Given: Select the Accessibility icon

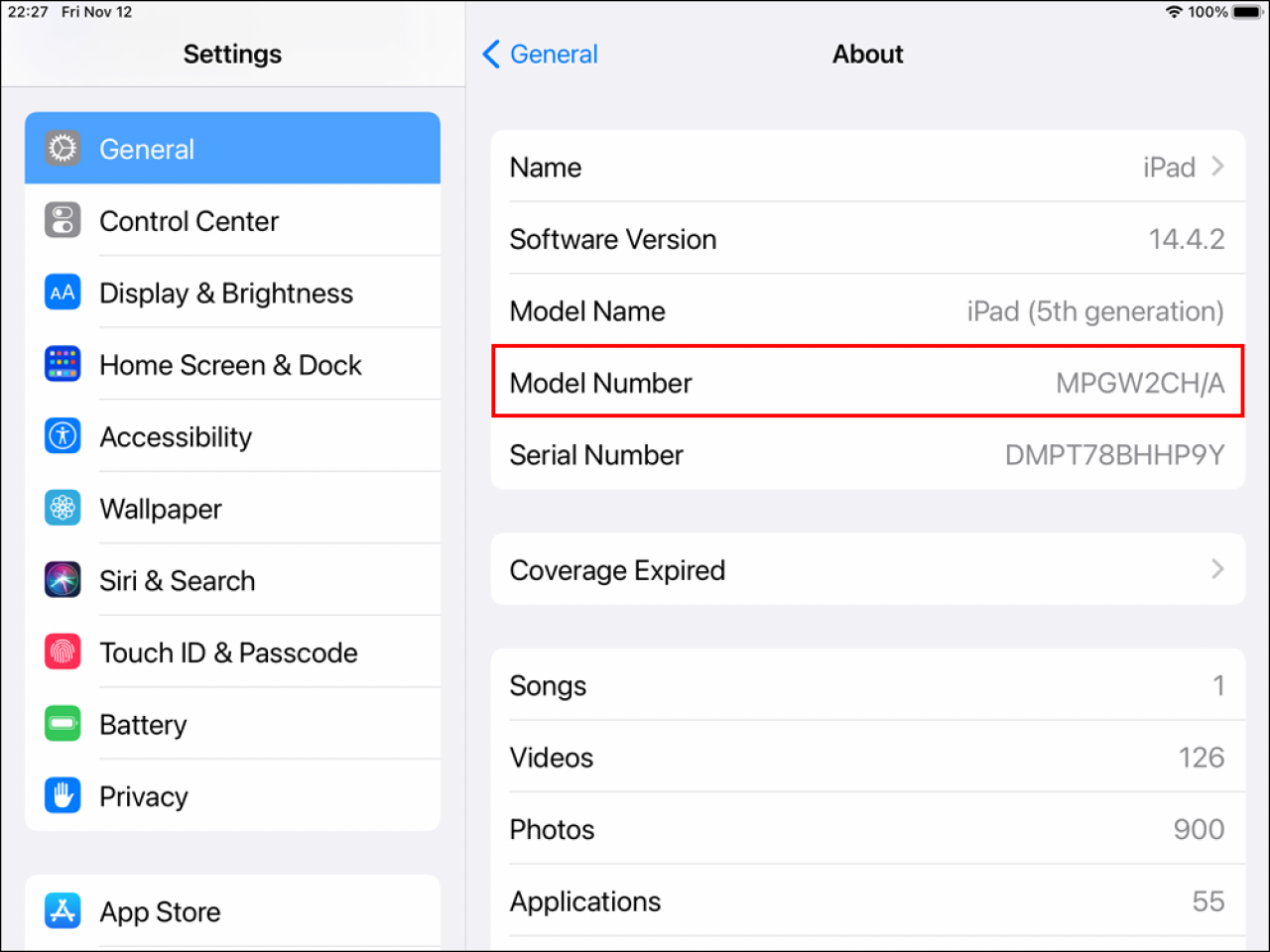Looking at the screenshot, I should point(63,435).
